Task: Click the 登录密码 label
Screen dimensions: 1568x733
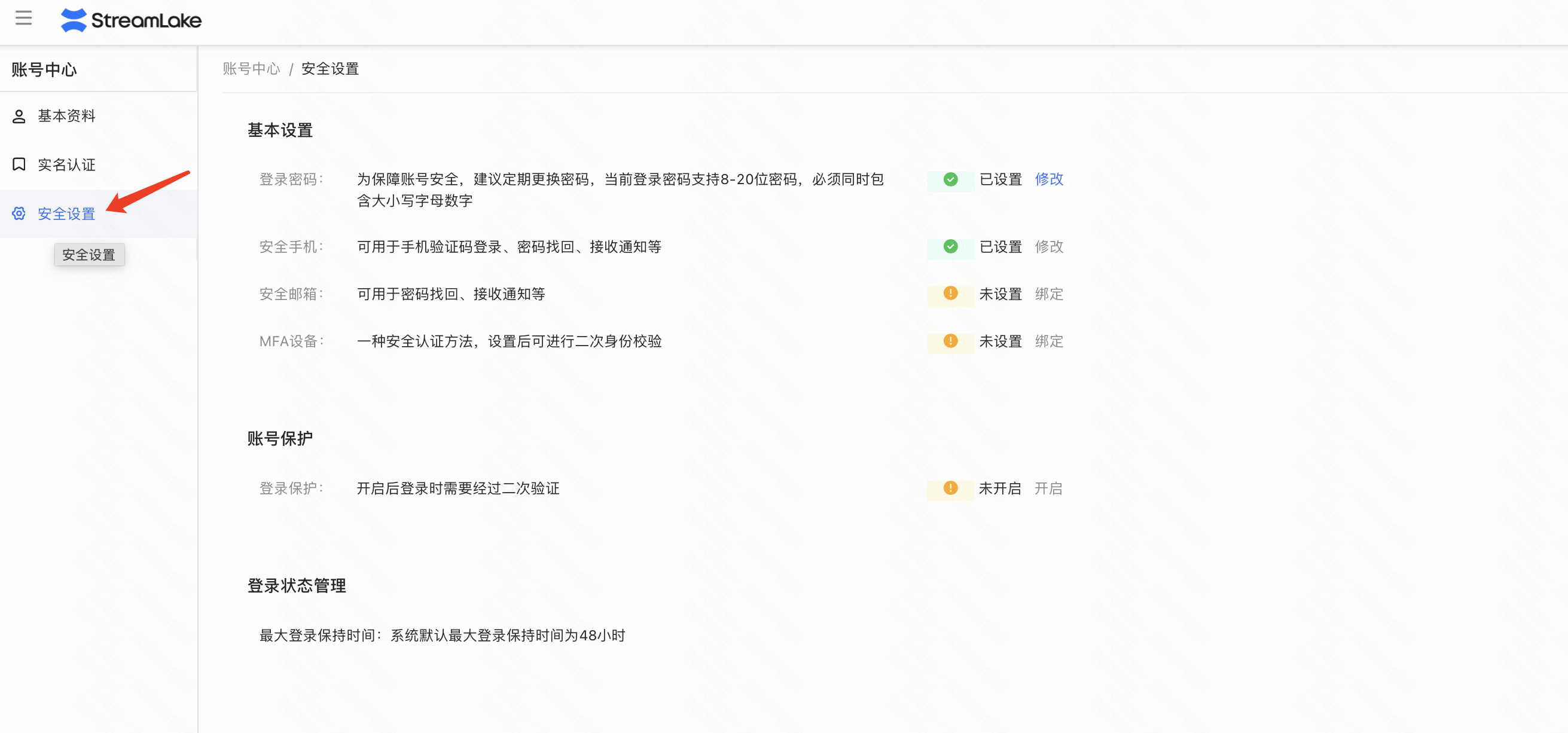Action: [x=291, y=179]
